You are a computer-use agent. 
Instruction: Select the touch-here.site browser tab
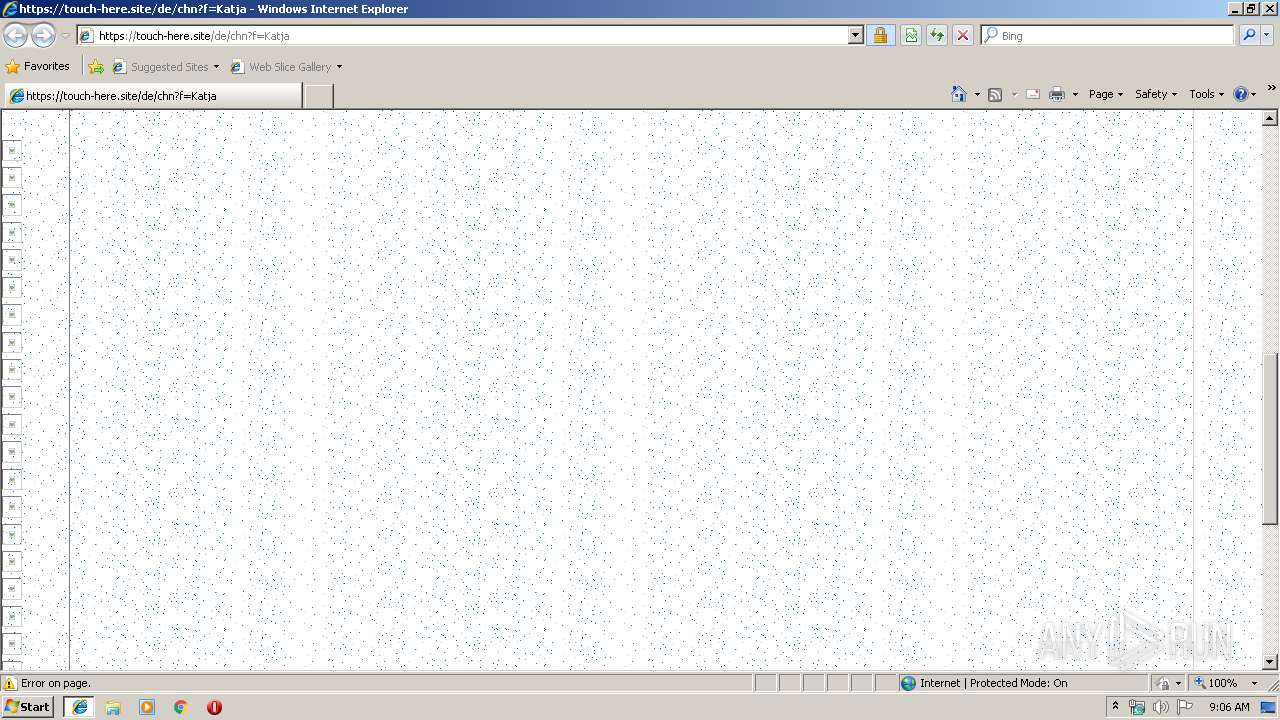tap(152, 96)
